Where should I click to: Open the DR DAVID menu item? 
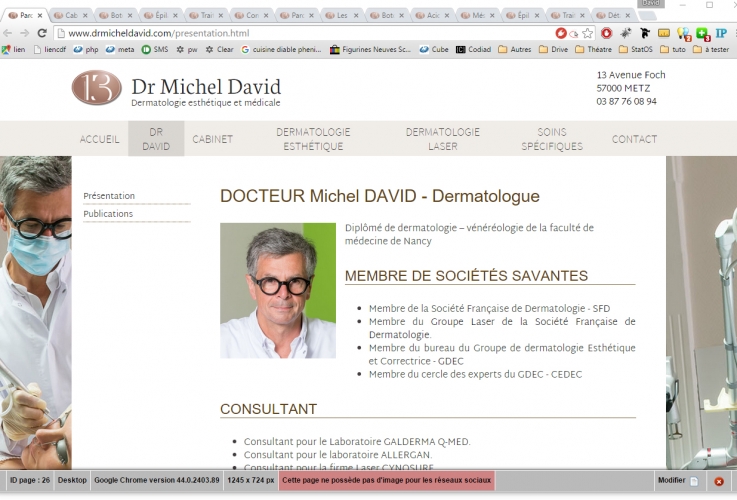pyautogui.click(x=156, y=139)
